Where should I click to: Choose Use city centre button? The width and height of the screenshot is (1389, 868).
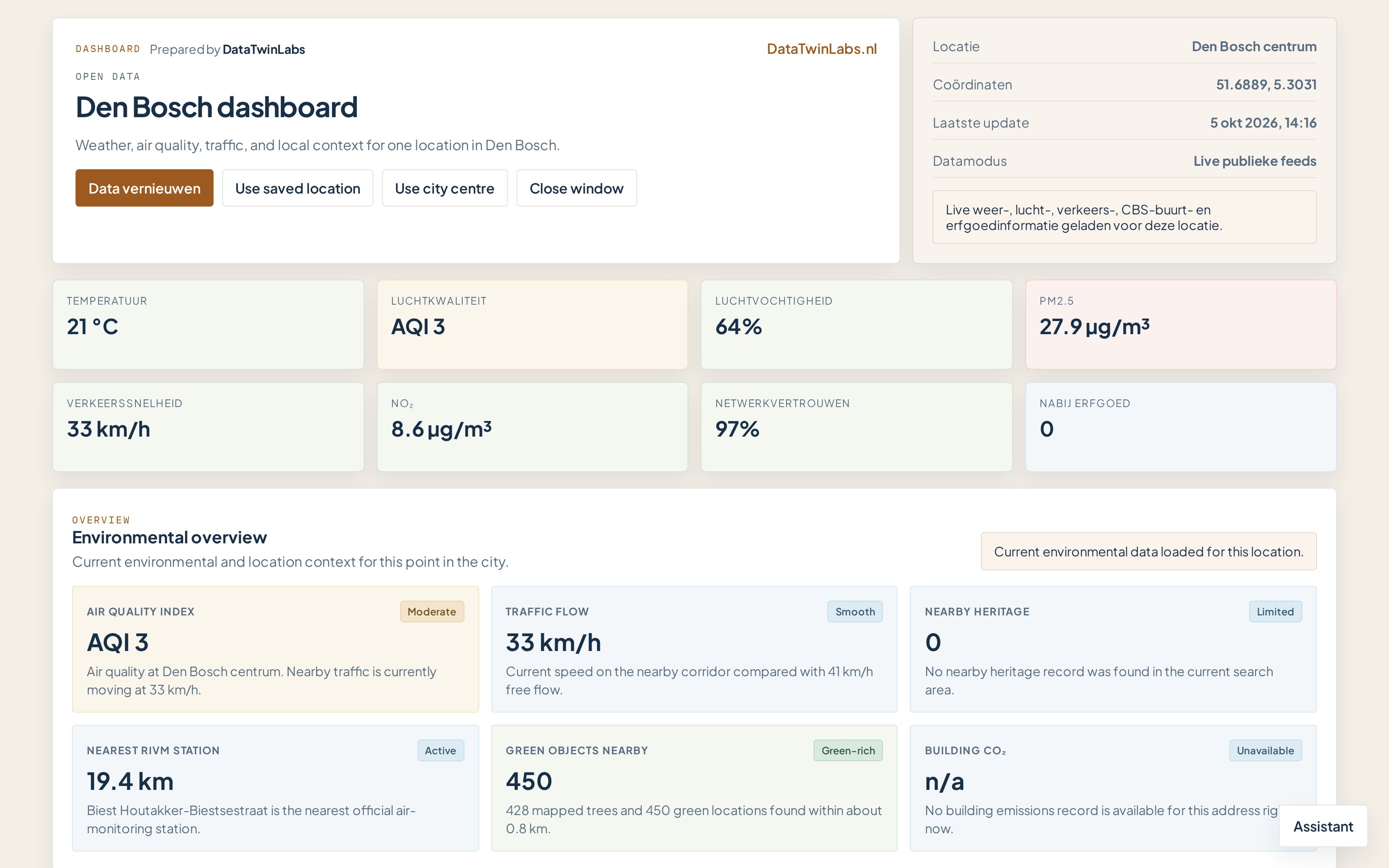point(444,188)
